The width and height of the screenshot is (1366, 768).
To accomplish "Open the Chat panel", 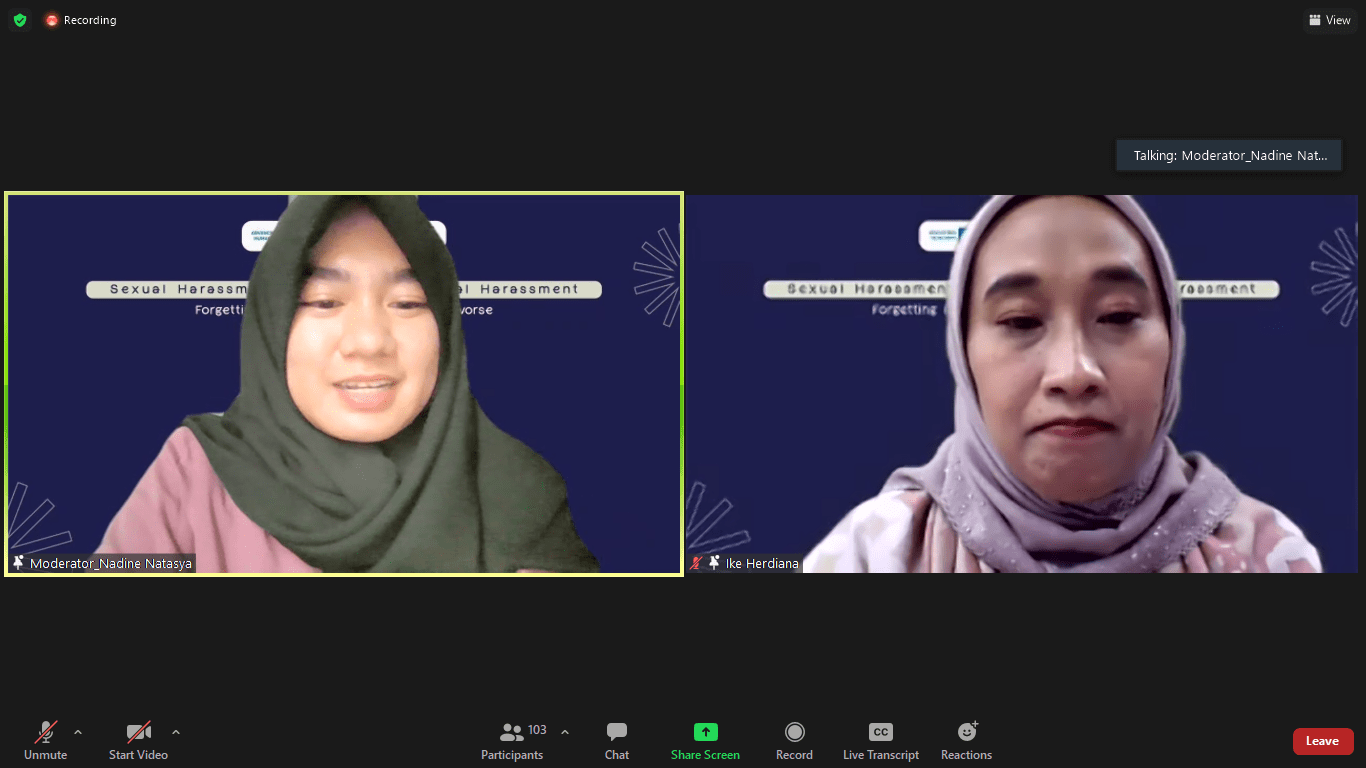I will [x=617, y=741].
